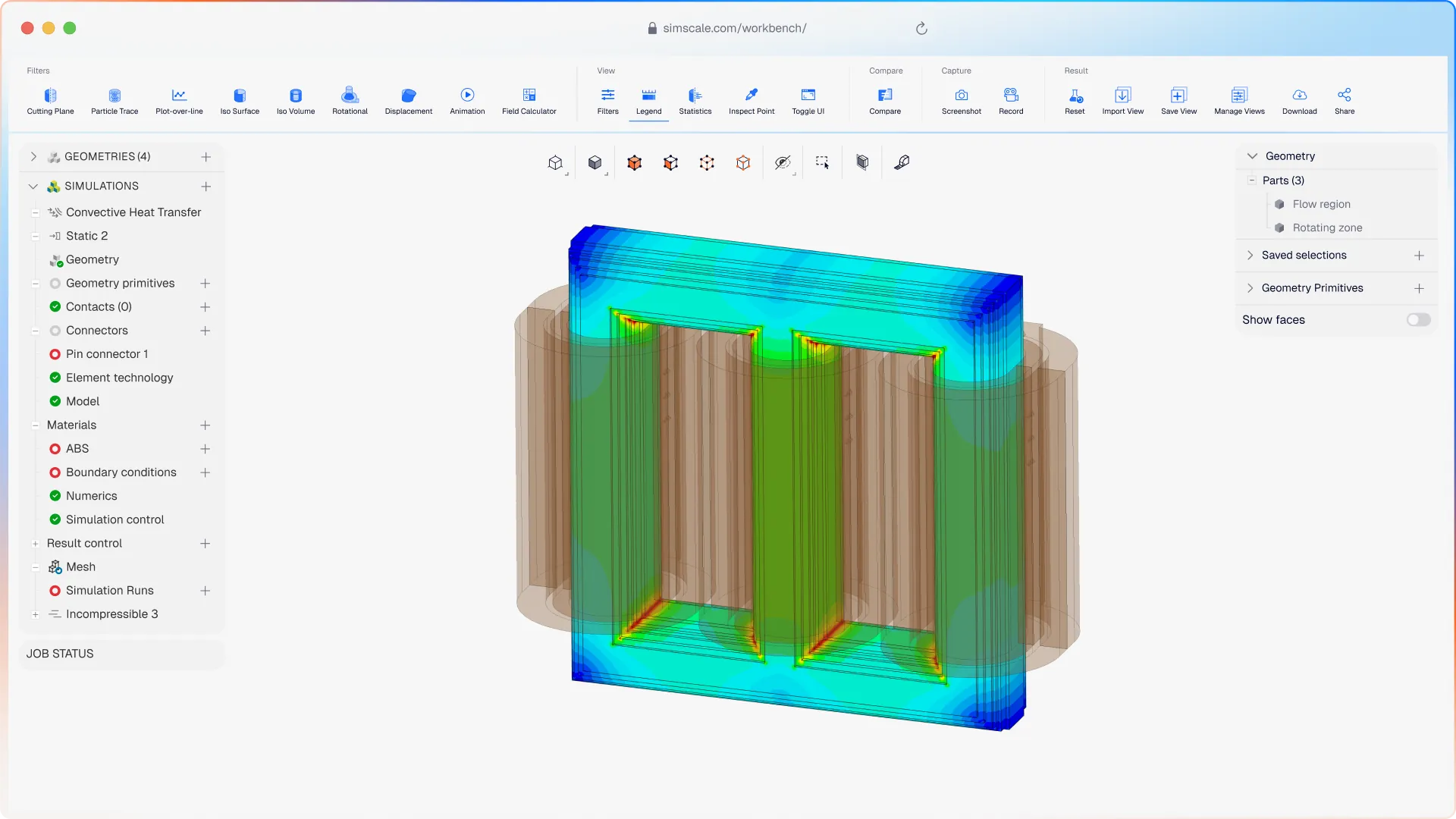Select the solid cube render mode icon

point(595,162)
